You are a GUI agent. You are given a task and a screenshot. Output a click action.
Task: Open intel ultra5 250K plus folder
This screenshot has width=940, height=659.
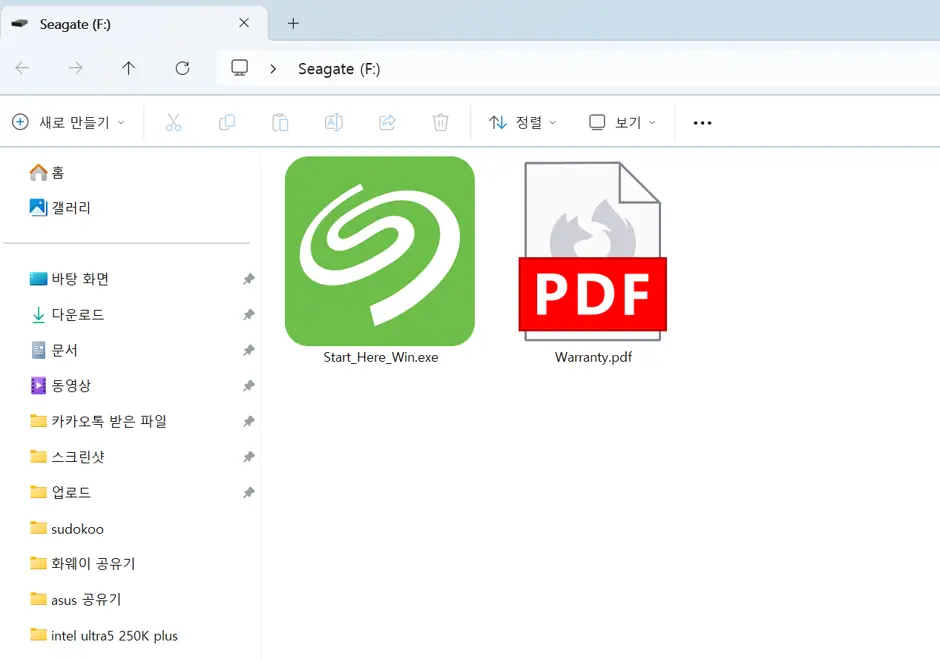tap(104, 635)
